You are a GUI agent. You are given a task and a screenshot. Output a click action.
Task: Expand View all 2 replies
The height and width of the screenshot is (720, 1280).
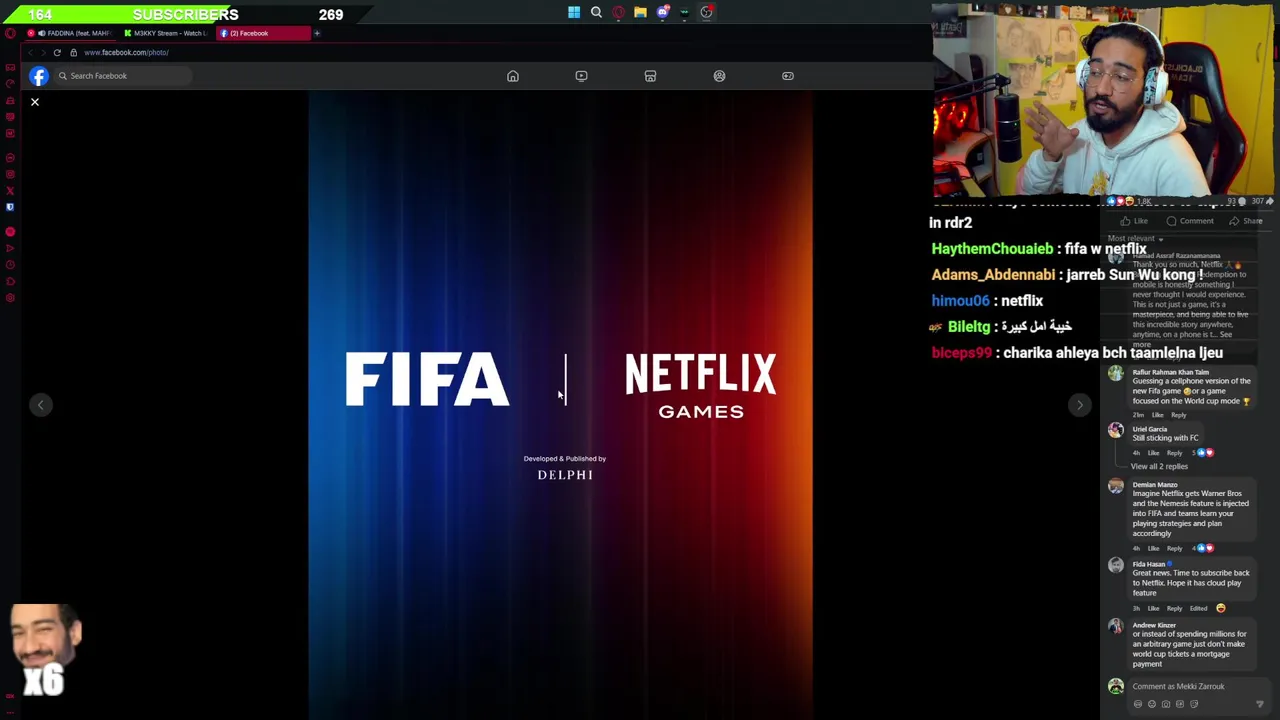1159,467
